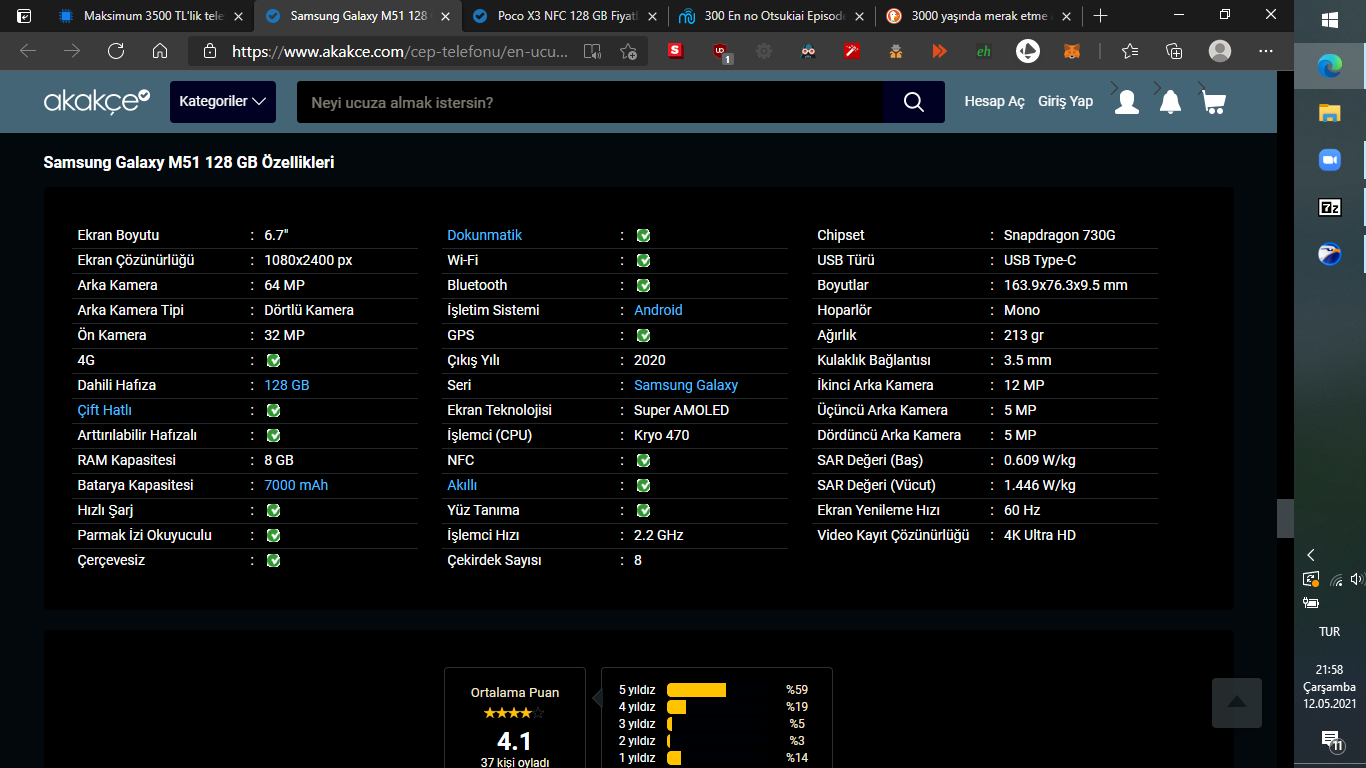Click the Hesap Aç link
The height and width of the screenshot is (768, 1366).
(994, 102)
